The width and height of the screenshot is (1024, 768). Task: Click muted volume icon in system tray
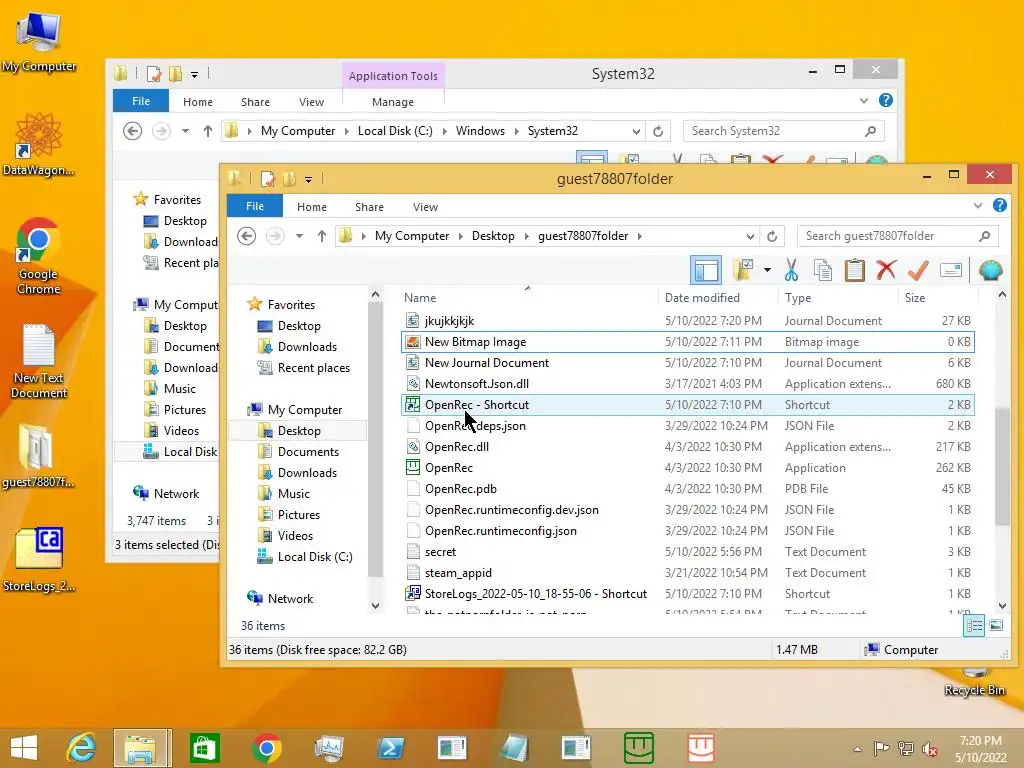[930, 749]
